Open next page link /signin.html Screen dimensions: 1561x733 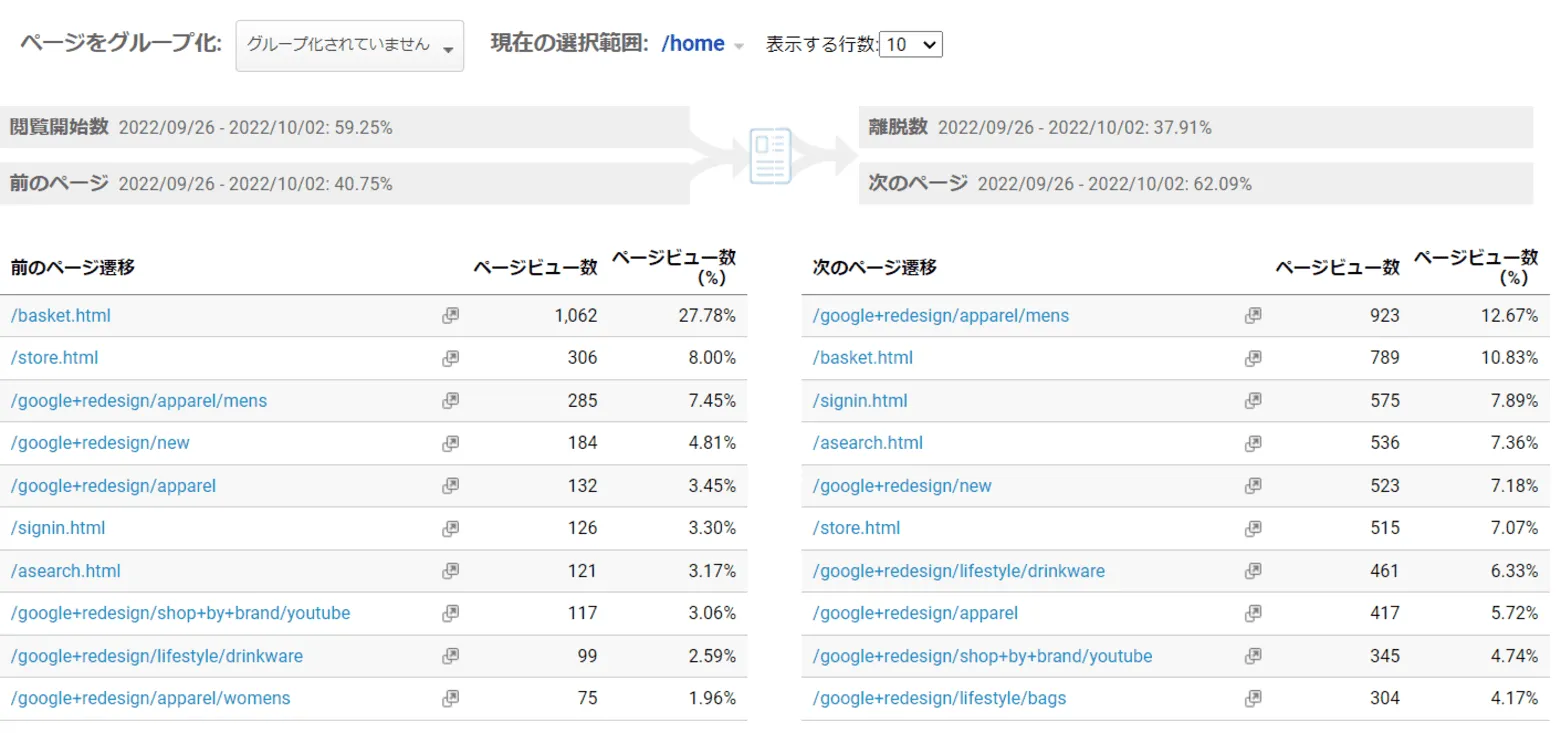pos(860,401)
